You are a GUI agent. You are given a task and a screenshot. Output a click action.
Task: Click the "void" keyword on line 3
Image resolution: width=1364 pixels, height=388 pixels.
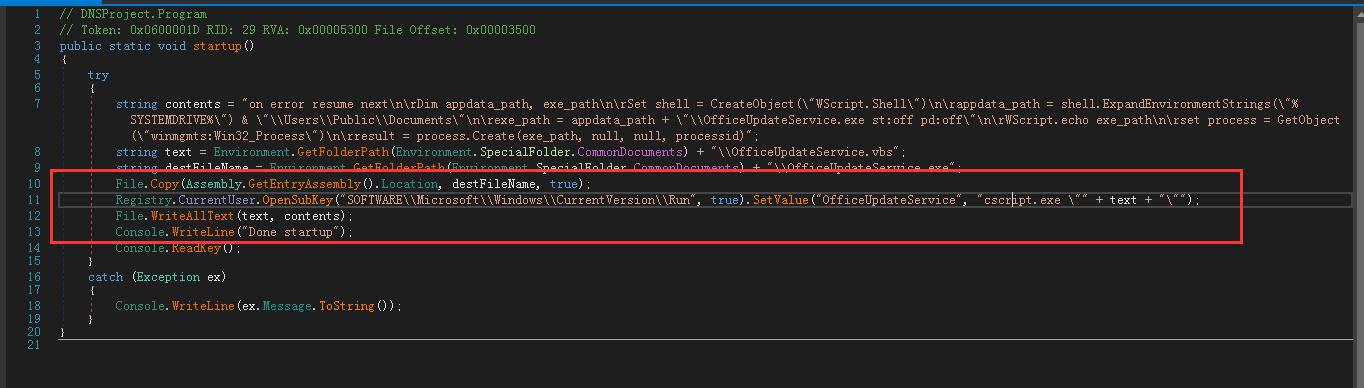click(x=172, y=45)
